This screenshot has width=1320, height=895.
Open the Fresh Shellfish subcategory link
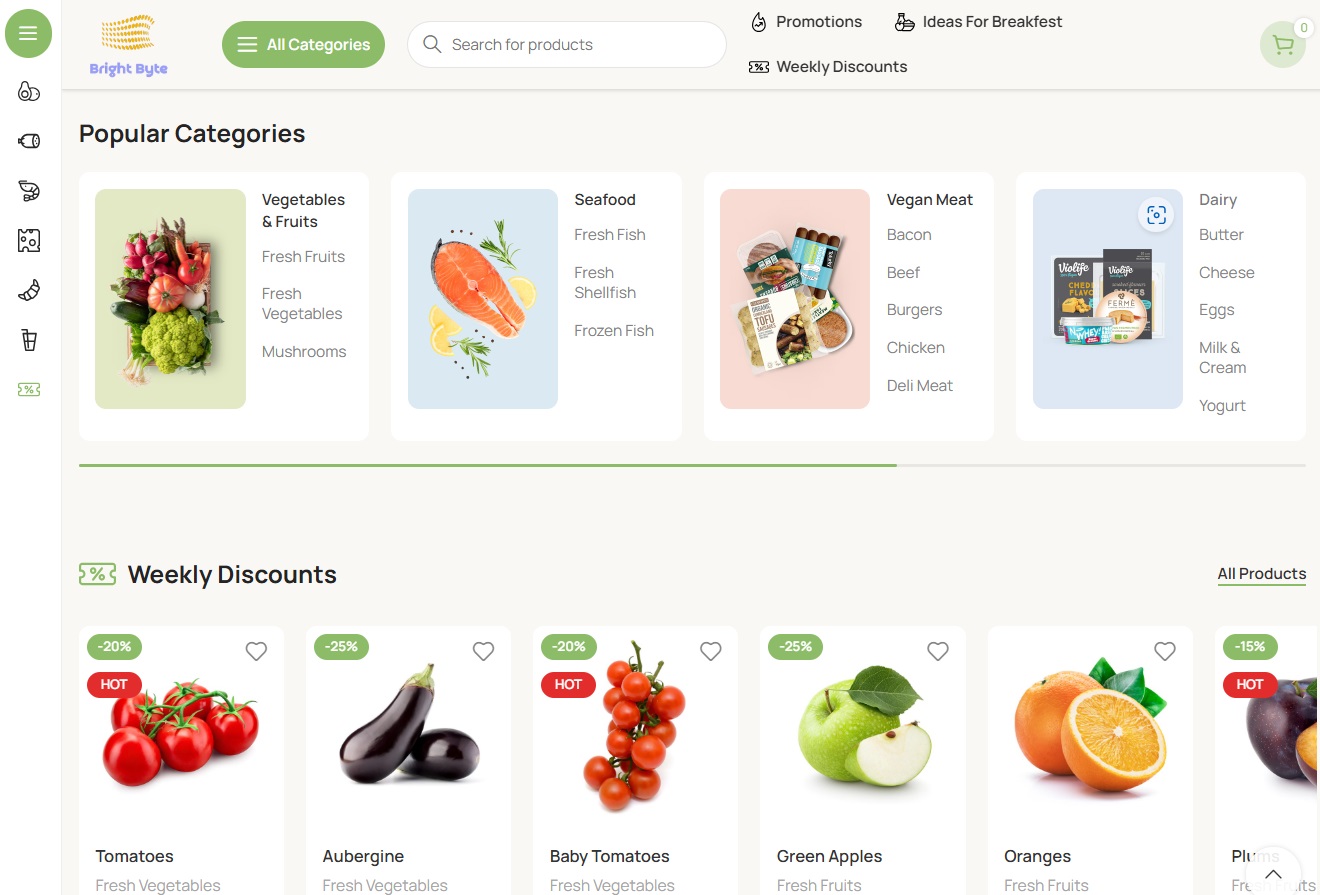click(x=605, y=283)
